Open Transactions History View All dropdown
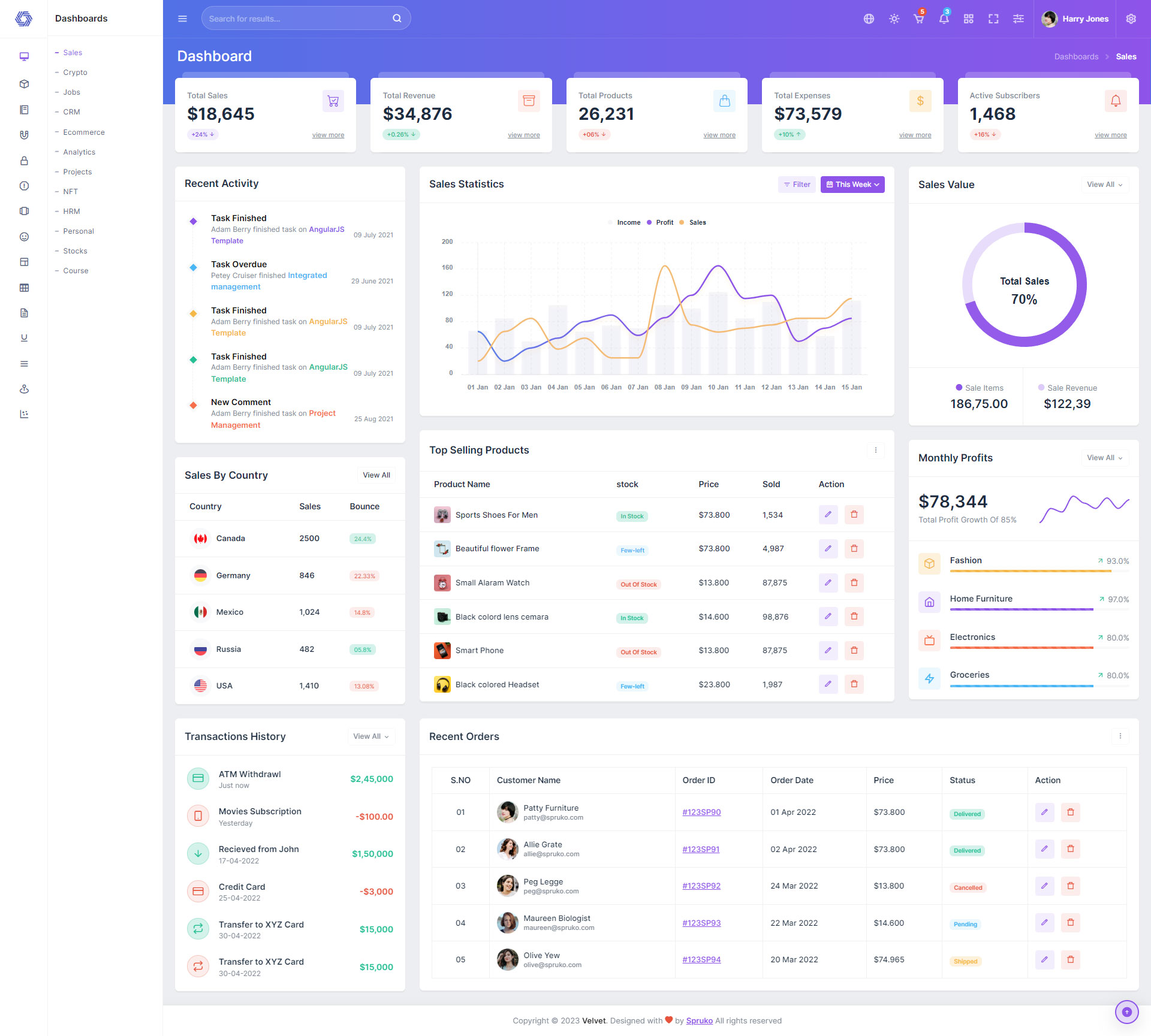The height and width of the screenshot is (1036, 1151). click(370, 736)
